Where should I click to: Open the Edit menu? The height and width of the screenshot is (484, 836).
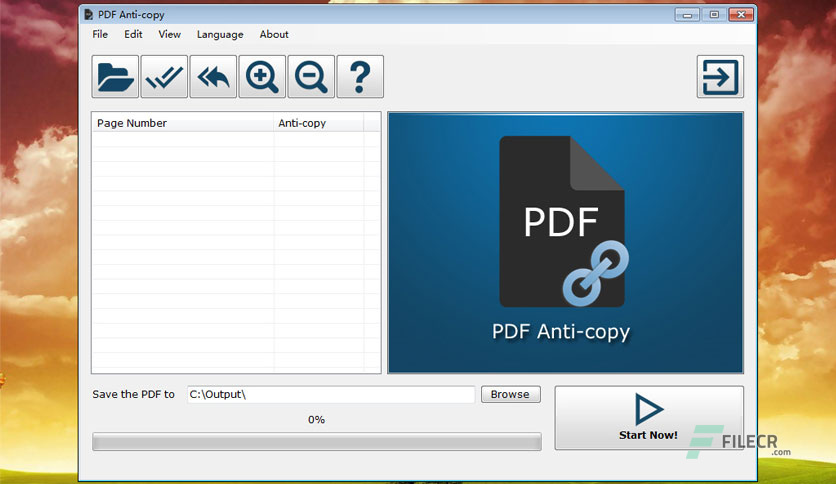[x=133, y=34]
